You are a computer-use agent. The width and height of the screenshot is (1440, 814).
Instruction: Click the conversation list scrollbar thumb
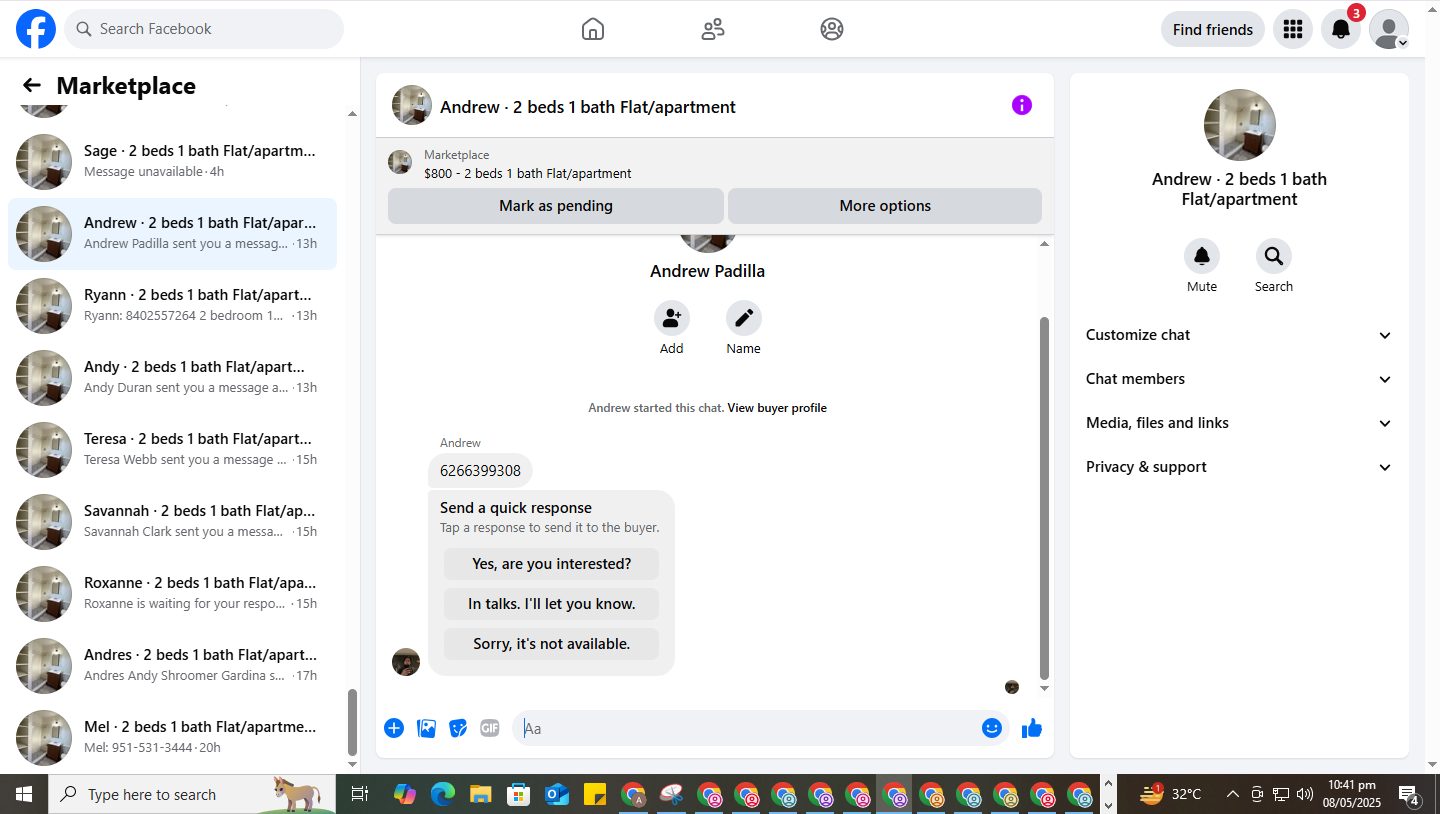click(351, 723)
